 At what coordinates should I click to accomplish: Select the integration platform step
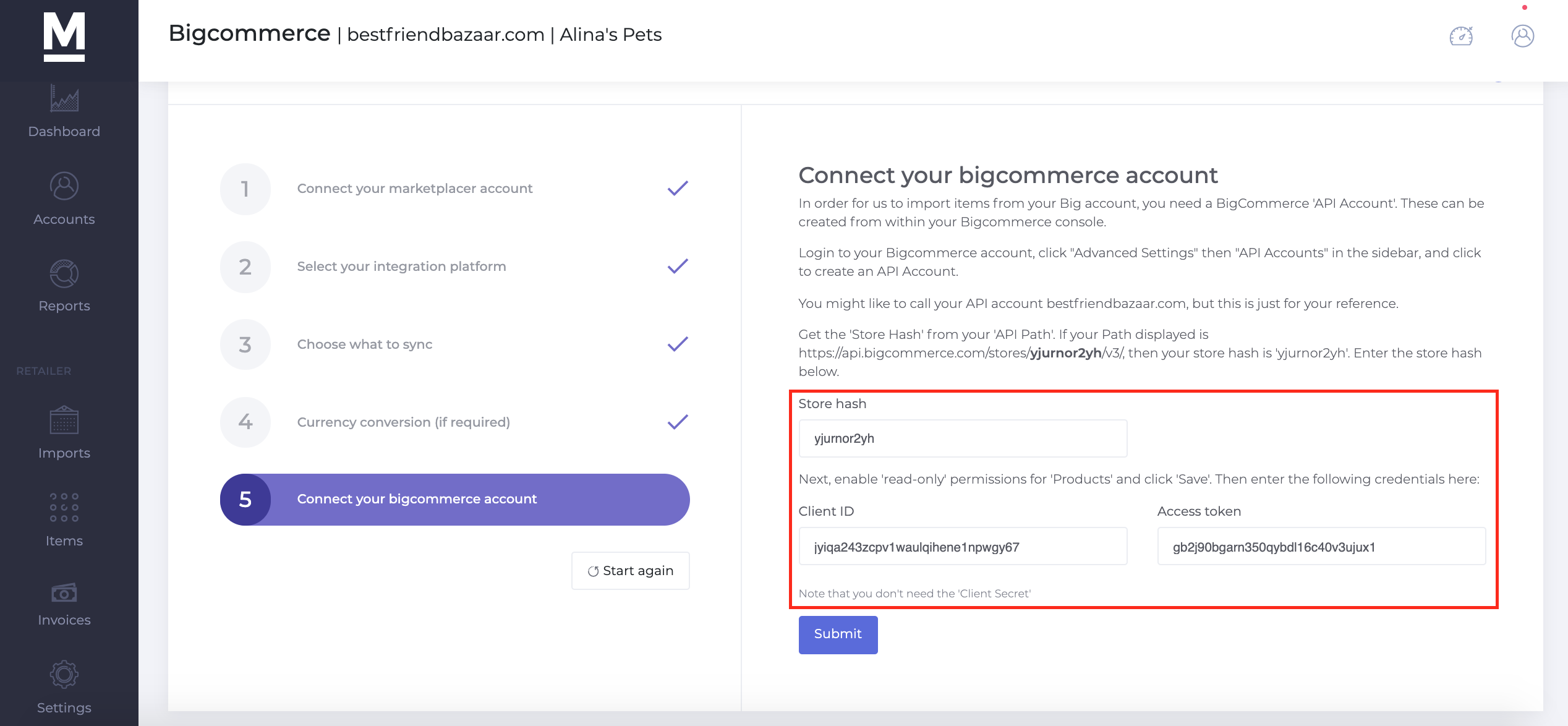tap(401, 266)
